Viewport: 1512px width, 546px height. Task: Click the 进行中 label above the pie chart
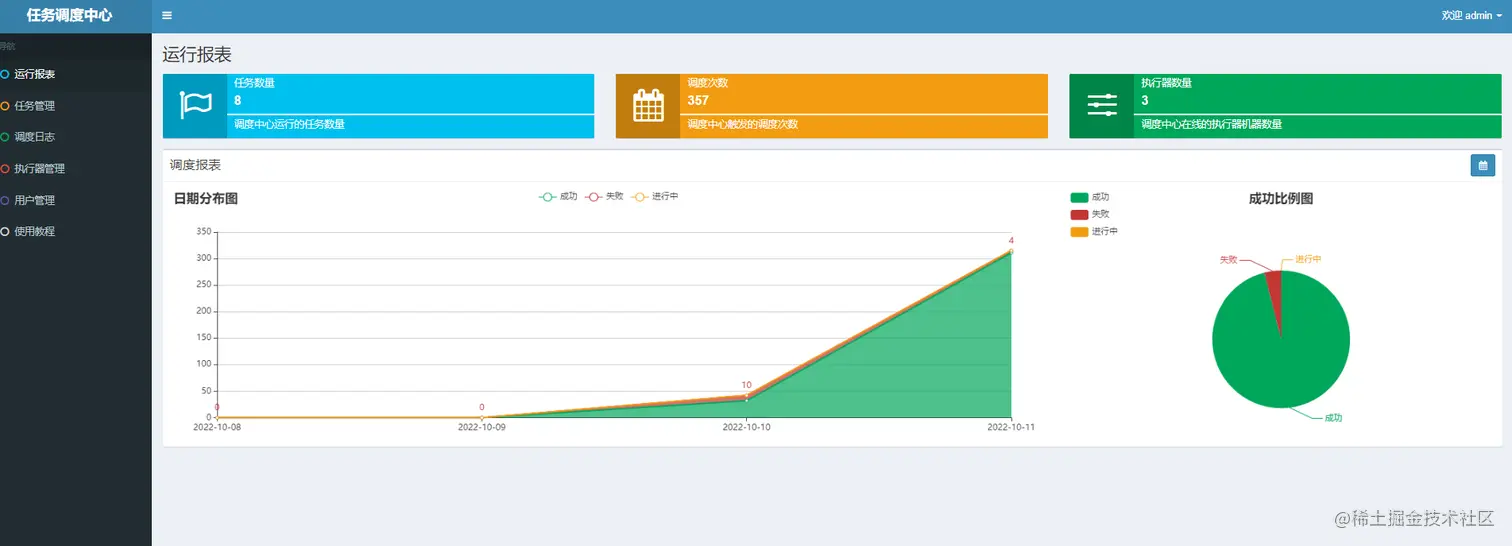pos(1308,259)
